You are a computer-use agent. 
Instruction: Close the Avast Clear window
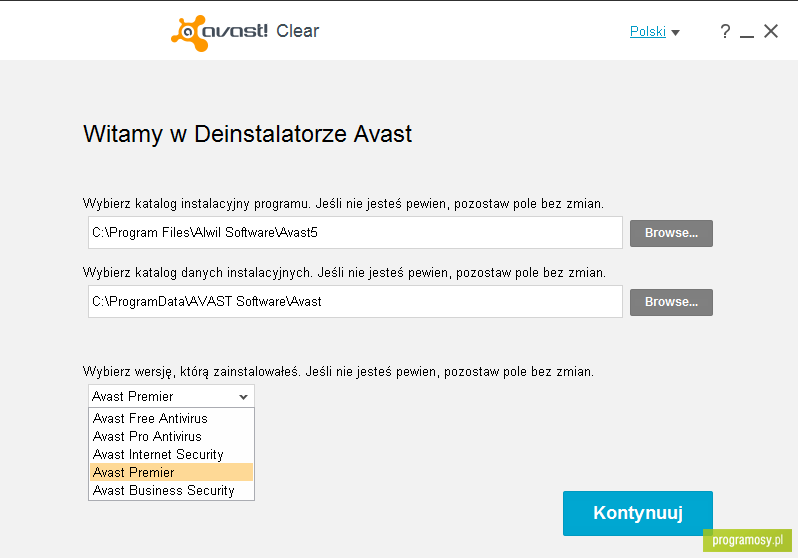pyautogui.click(x=771, y=31)
